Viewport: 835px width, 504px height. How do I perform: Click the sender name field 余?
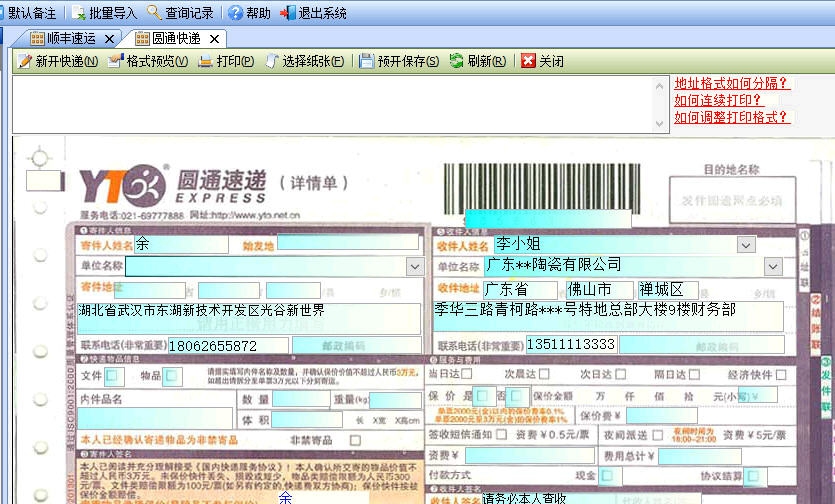tap(181, 244)
